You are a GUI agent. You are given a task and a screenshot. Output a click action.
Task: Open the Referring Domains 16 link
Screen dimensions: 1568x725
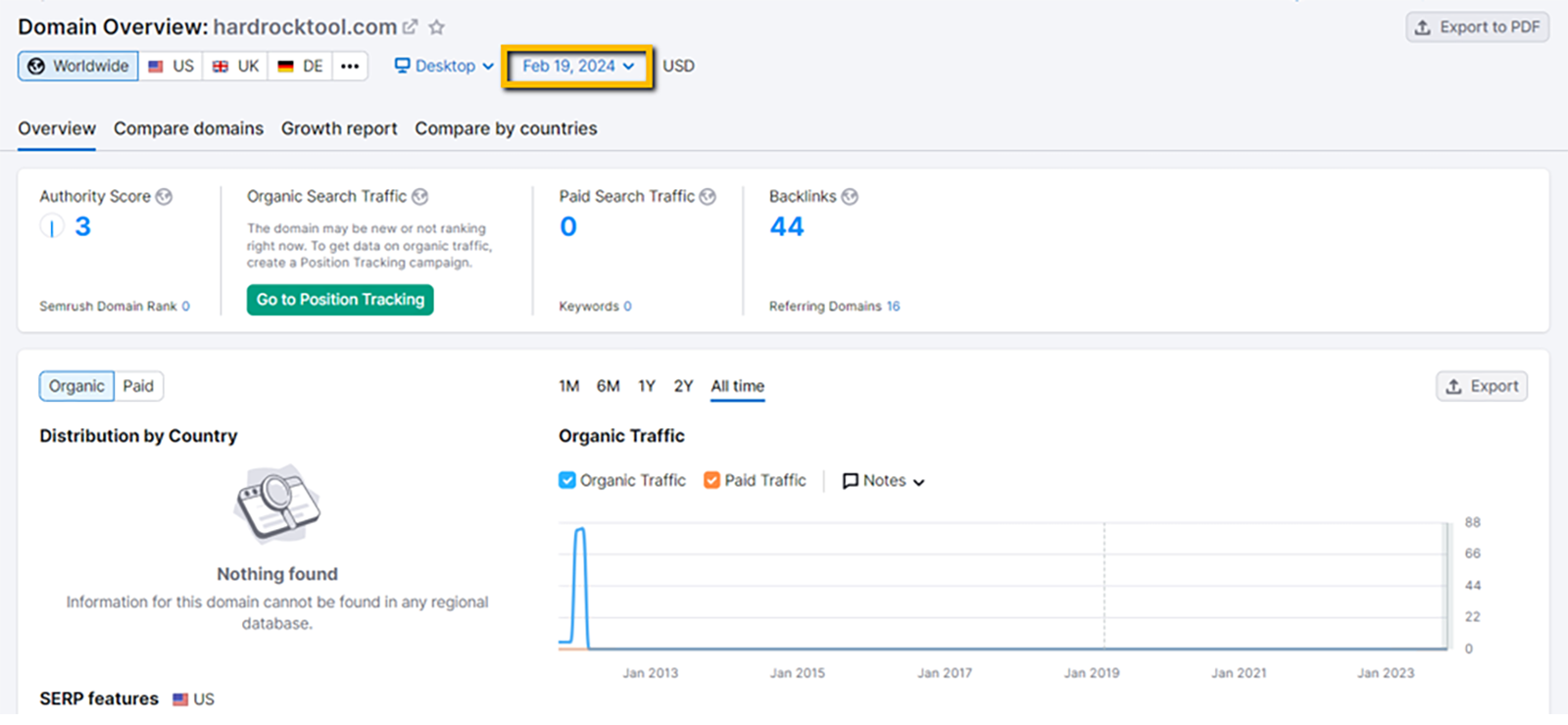pyautogui.click(x=893, y=307)
